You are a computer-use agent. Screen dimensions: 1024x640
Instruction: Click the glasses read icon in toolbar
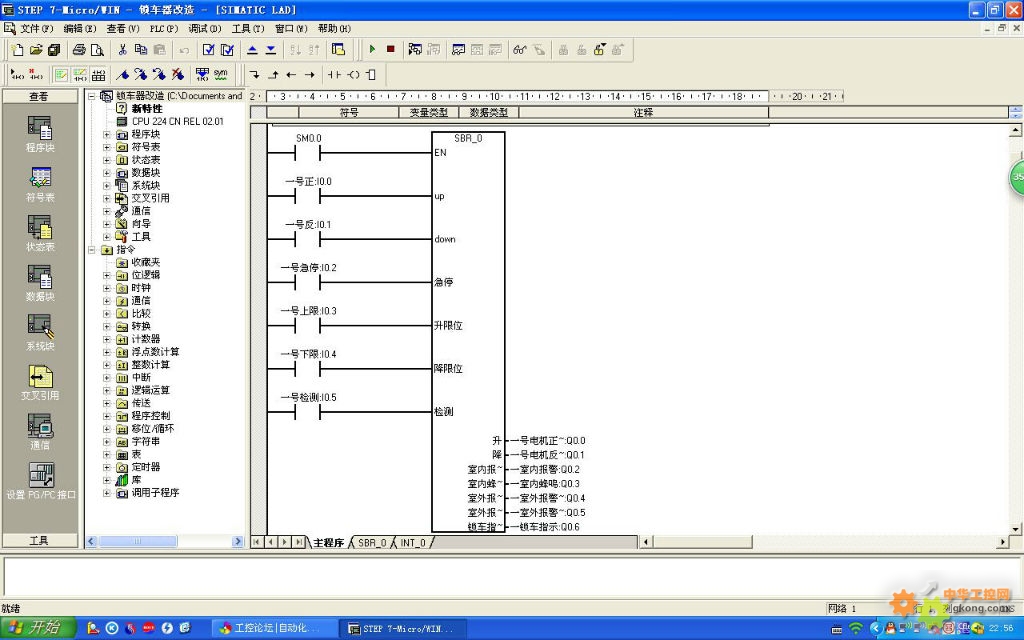pos(520,50)
